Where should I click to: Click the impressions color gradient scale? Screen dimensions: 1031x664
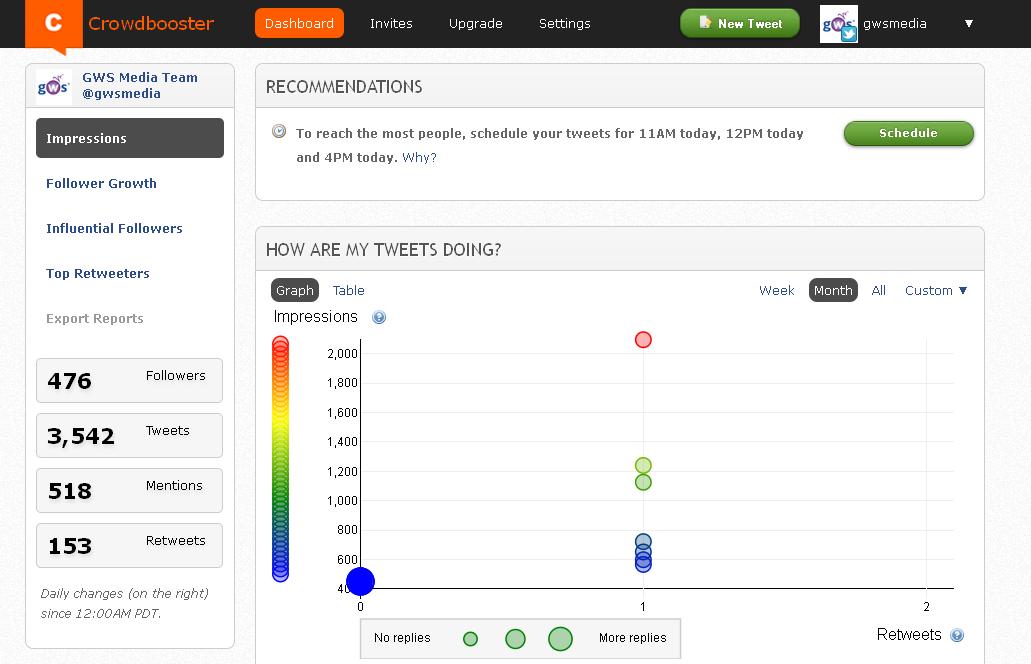[x=280, y=459]
